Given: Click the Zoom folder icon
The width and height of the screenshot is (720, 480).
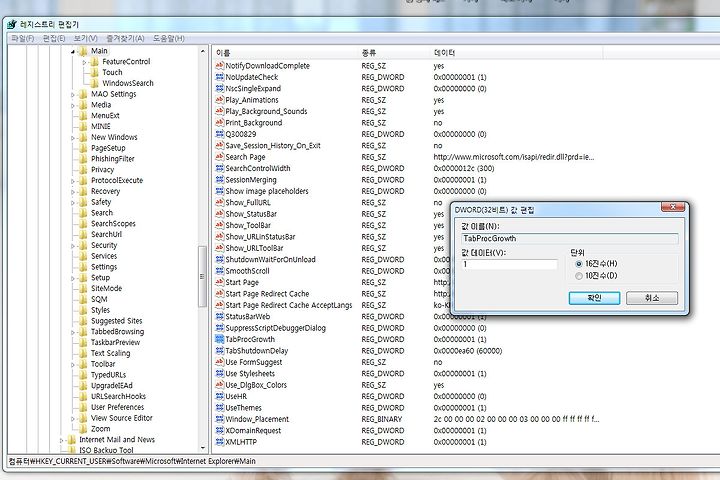Looking at the screenshot, I should coord(83,429).
